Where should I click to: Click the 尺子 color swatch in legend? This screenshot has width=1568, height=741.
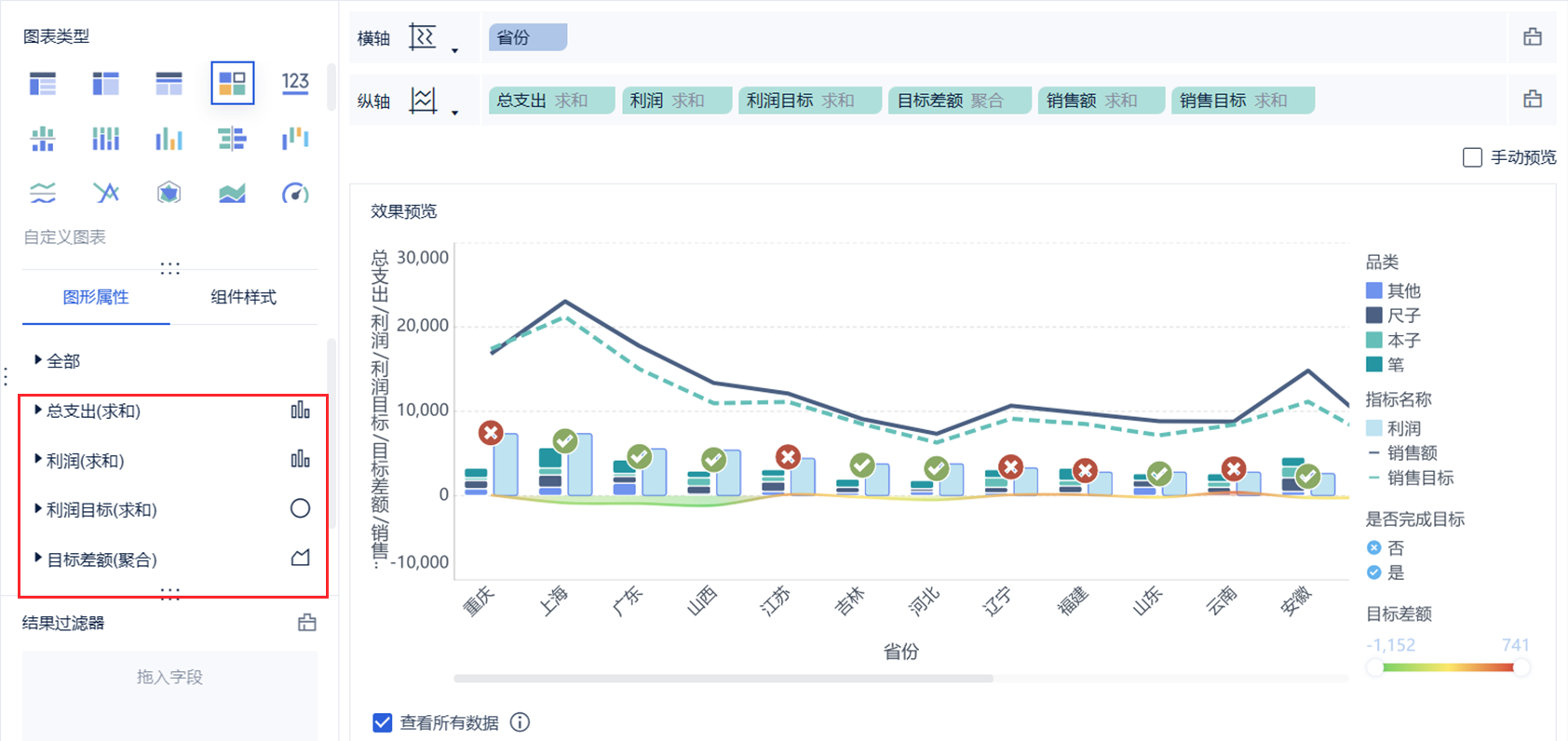tap(1374, 316)
